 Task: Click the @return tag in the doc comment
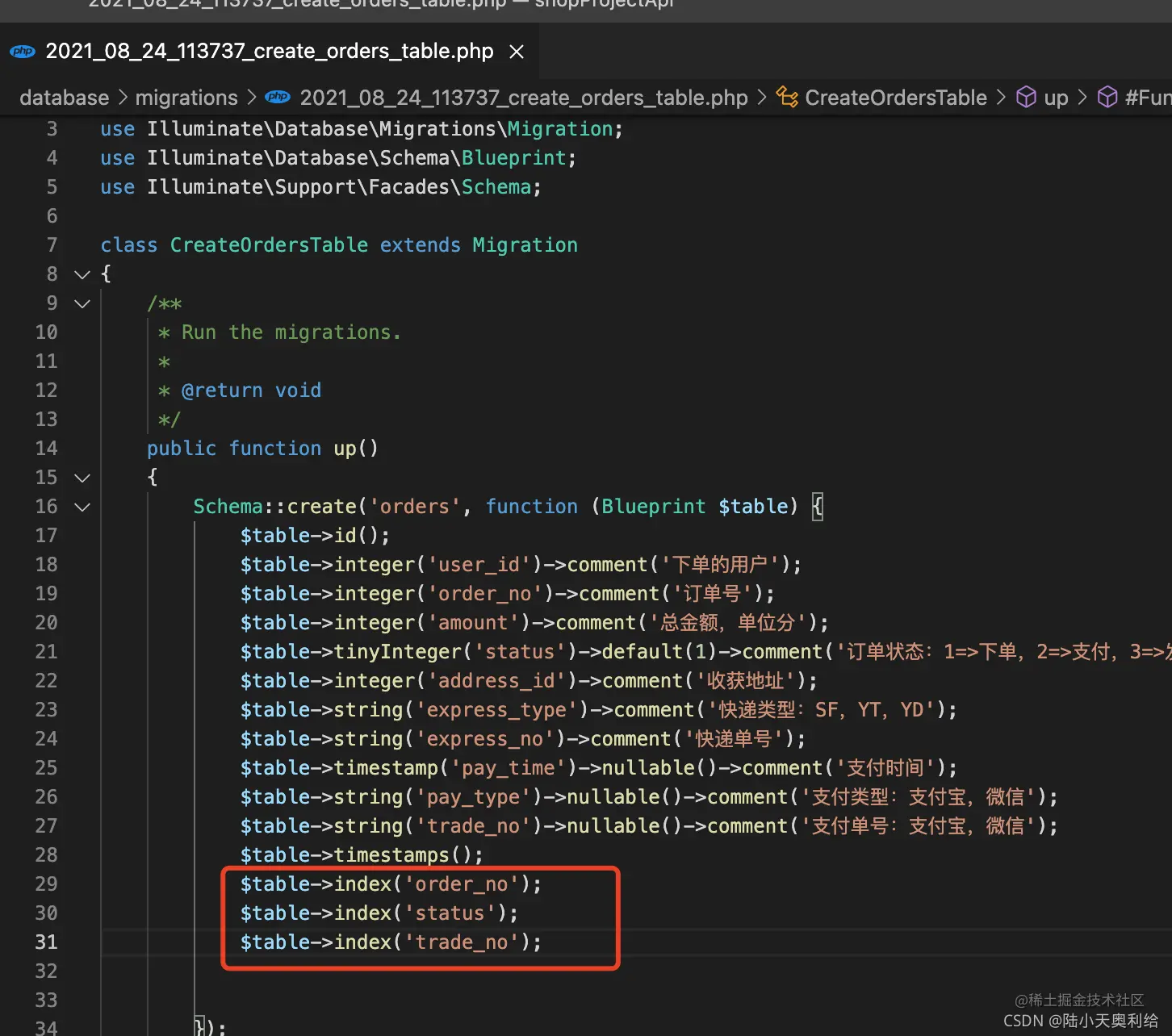(x=222, y=391)
